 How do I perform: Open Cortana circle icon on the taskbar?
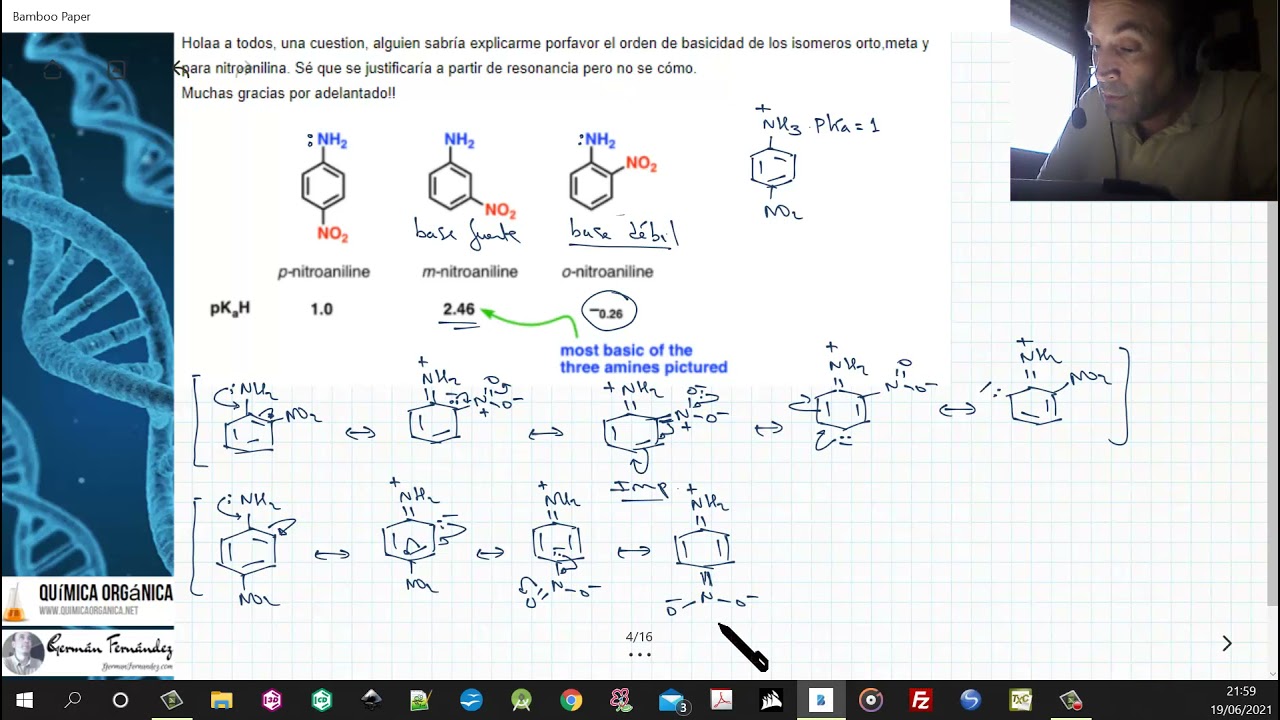click(120, 700)
